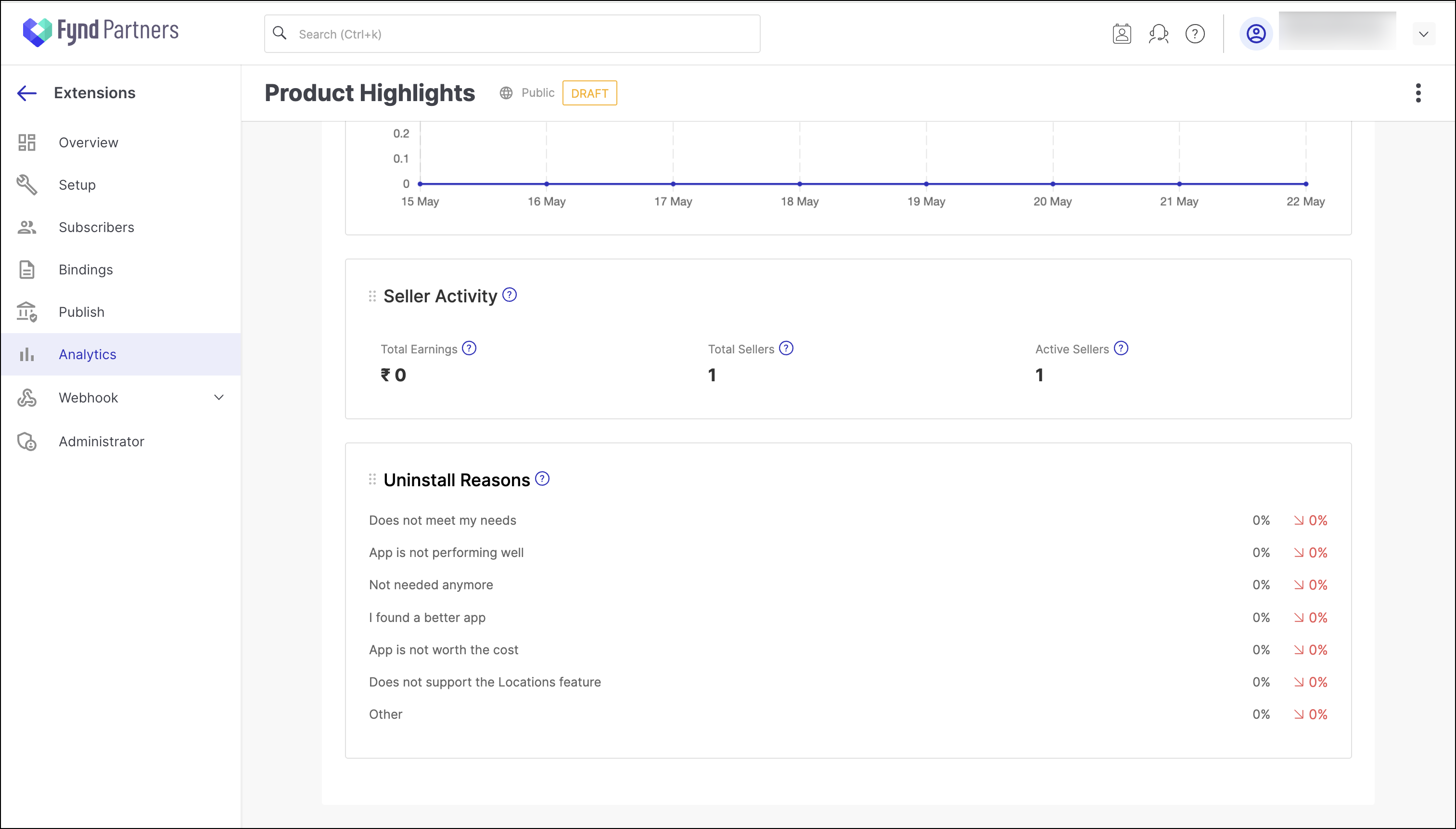The image size is (1456, 829).
Task: Open the Overview section
Action: 121,142
